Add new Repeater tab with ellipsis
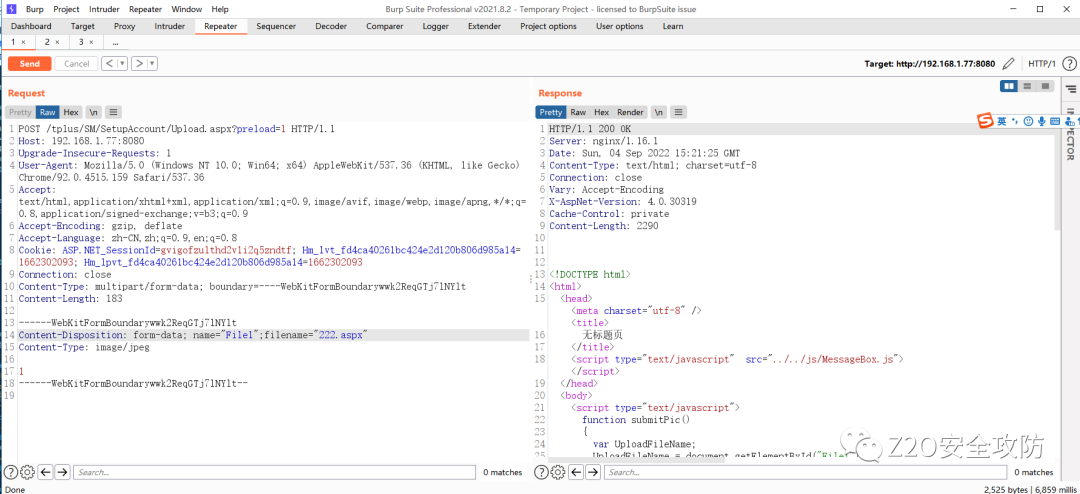 coord(116,42)
